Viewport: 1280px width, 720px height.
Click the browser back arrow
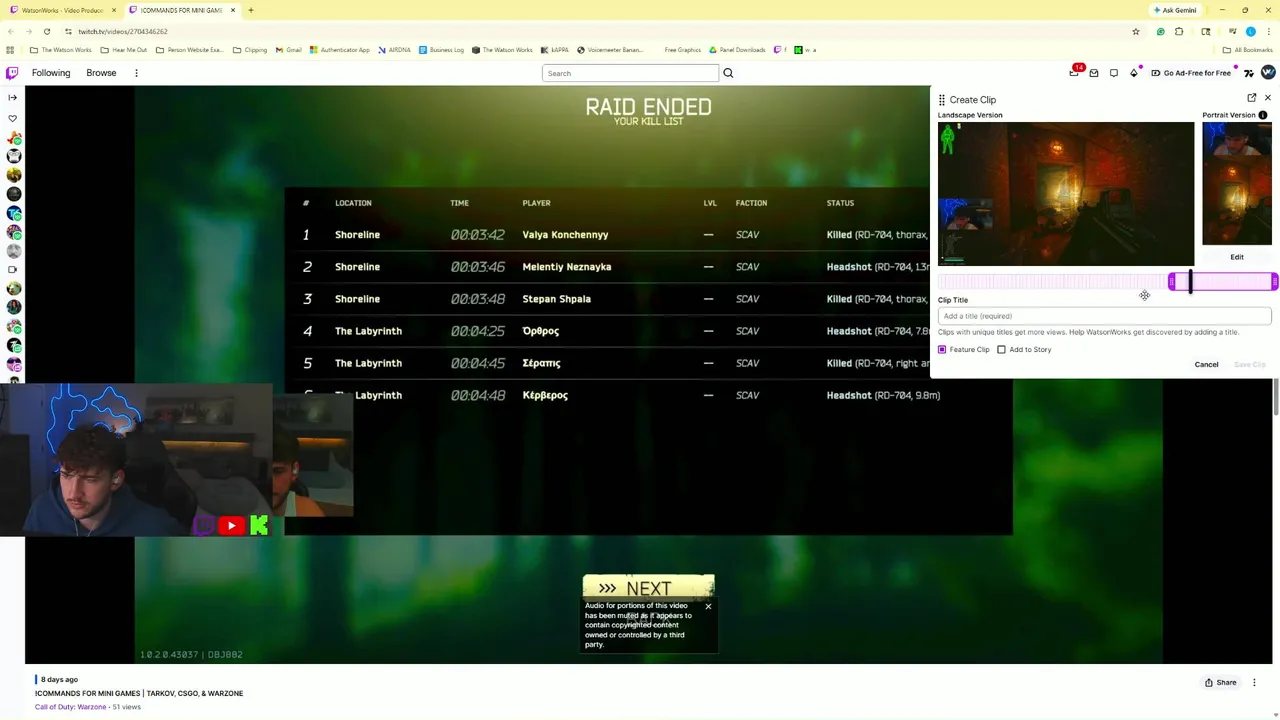point(10,31)
